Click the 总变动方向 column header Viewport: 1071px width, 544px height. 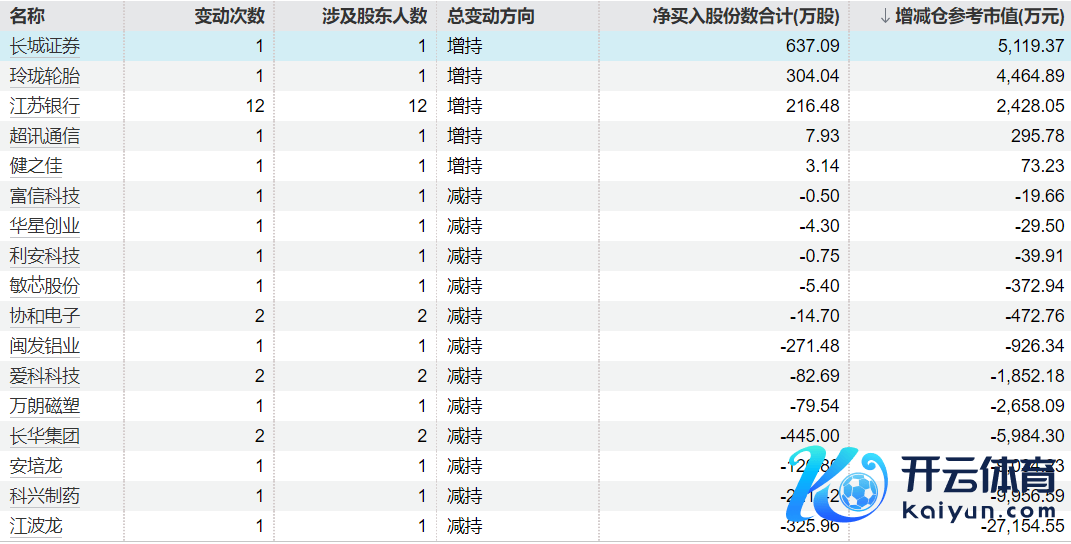point(491,16)
